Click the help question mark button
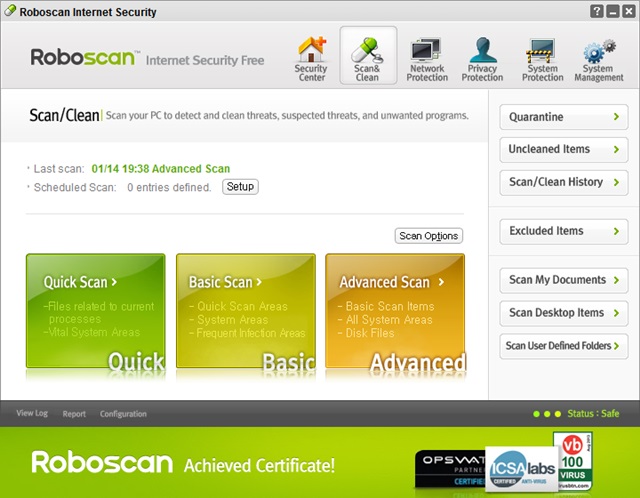640x498 pixels. 596,11
